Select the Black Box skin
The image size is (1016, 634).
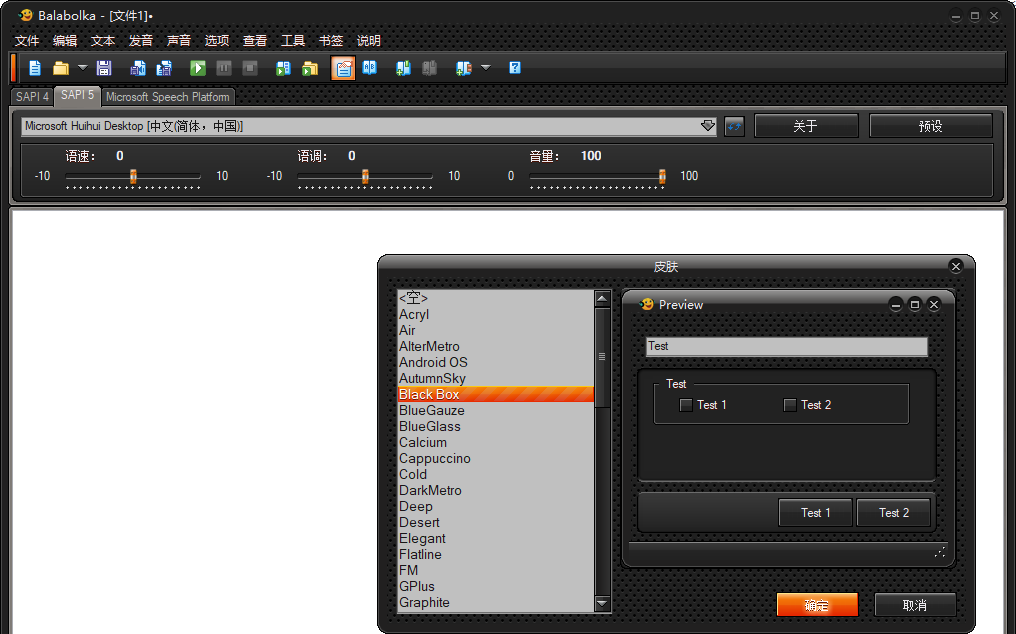click(x=496, y=394)
